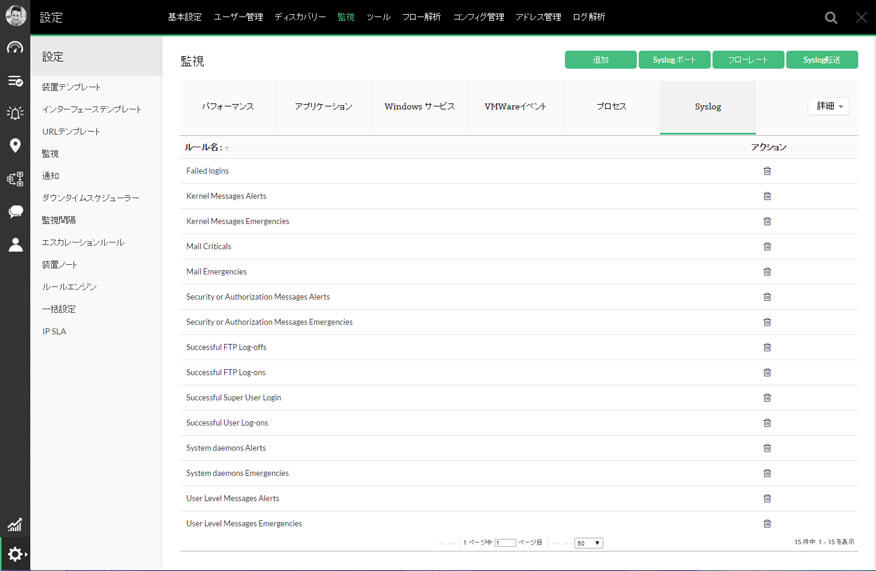This screenshot has height=571, width=876.
Task: Delete the Mail Criticals rule via trash icon
Action: pyautogui.click(x=767, y=246)
